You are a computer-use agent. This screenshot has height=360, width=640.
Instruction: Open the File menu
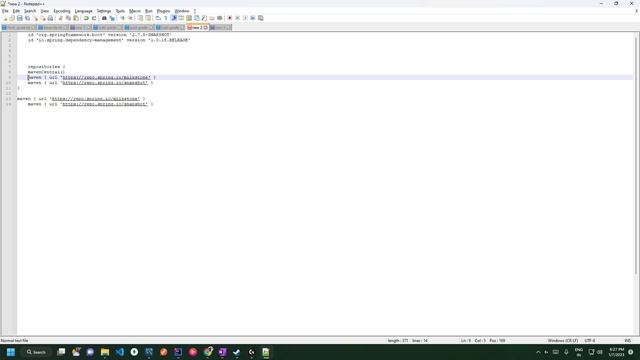point(5,11)
